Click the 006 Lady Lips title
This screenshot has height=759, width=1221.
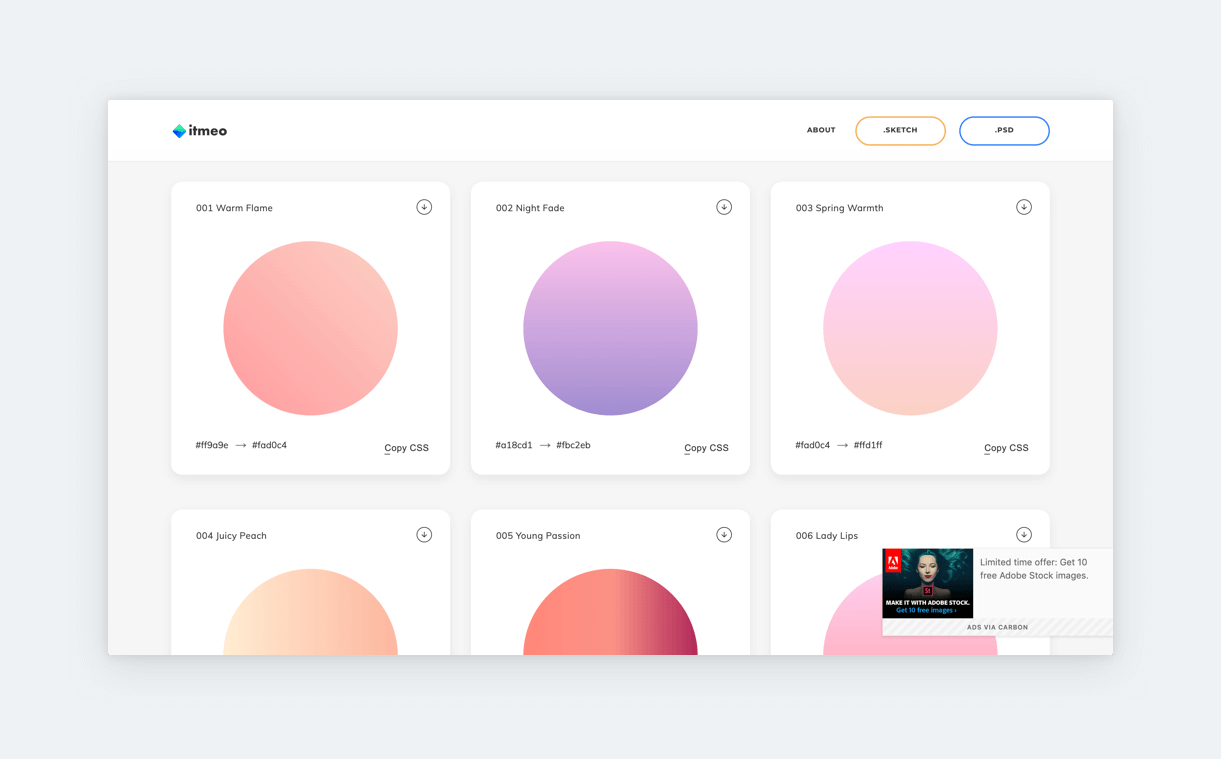pyautogui.click(x=827, y=536)
